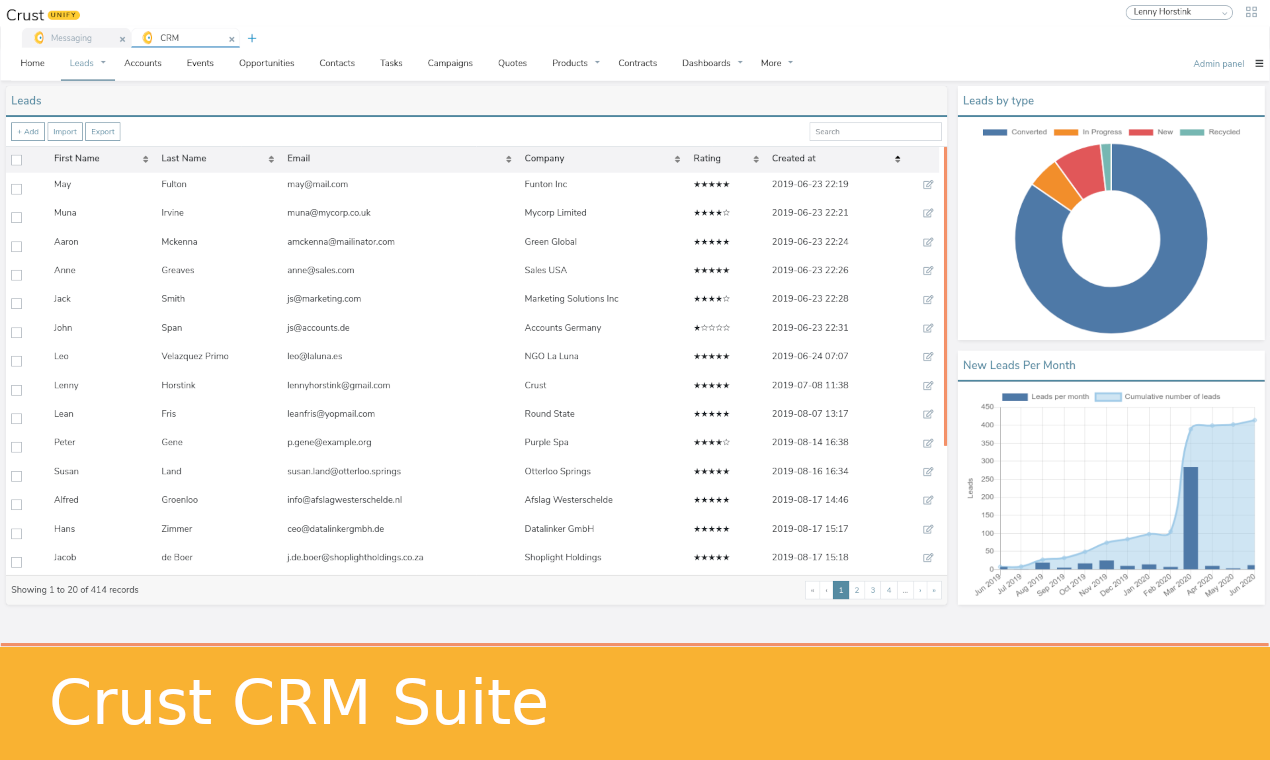1270x760 pixels.
Task: Select the Muna Irvine row checkbox
Action: coord(17,217)
